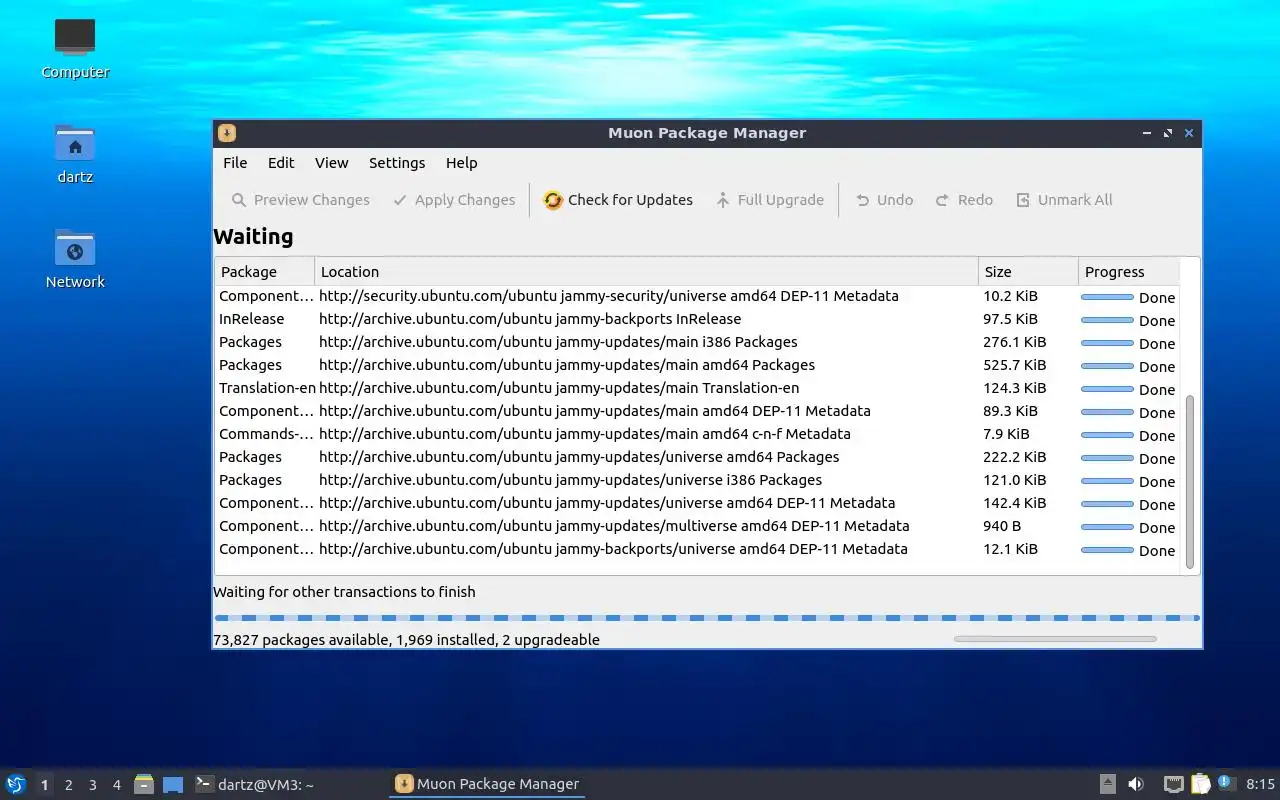Click the progress bar for the InRelease row
This screenshot has height=800, width=1280.
click(x=1107, y=320)
